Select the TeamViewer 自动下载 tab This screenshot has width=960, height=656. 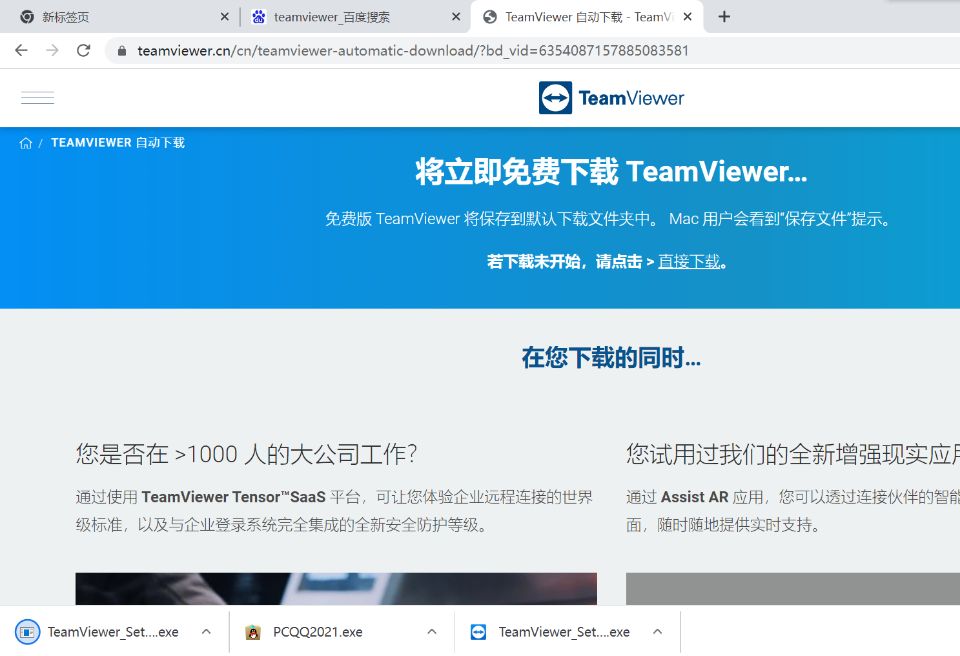[x=587, y=17]
